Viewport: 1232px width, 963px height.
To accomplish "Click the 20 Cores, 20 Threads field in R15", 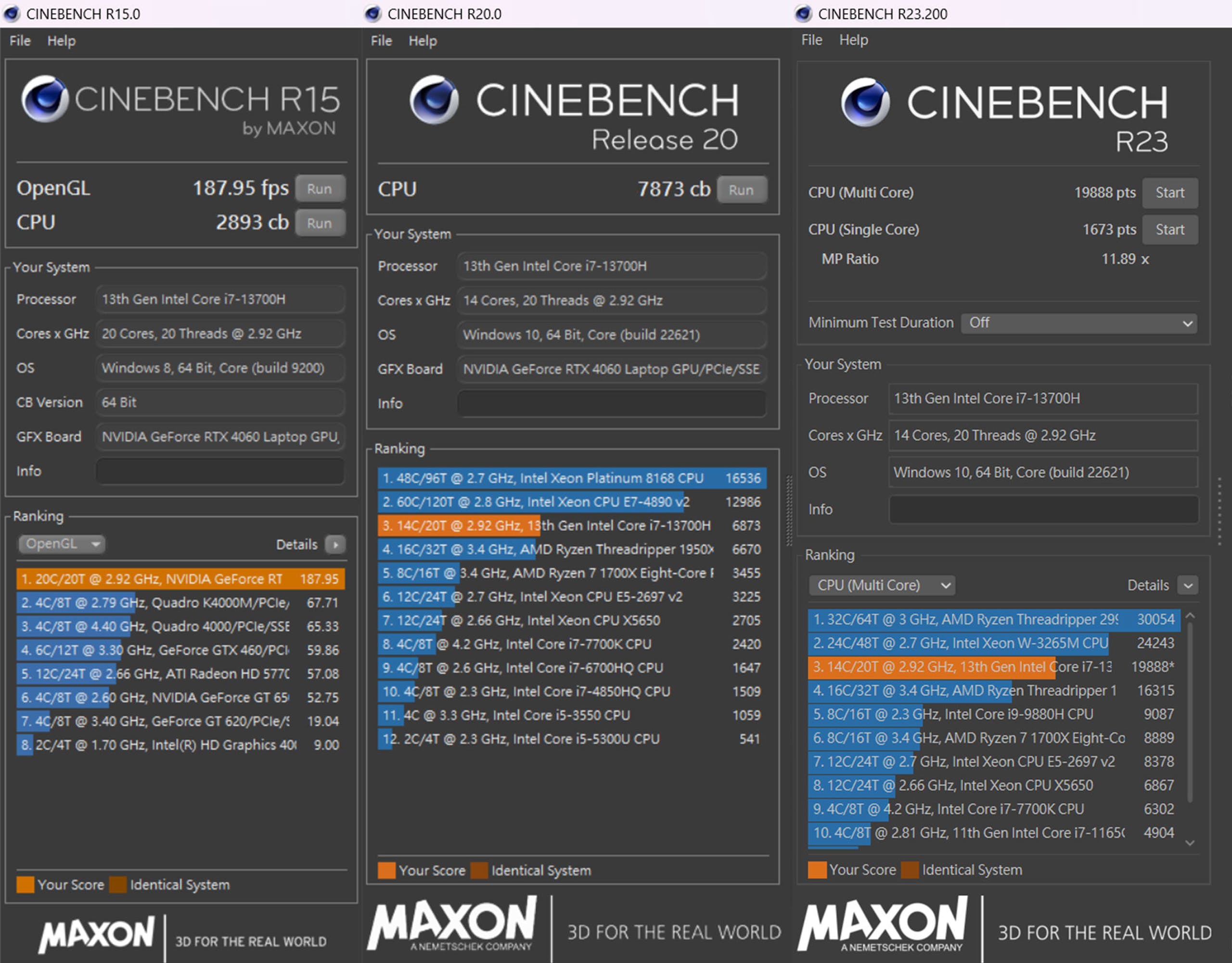I will (220, 334).
